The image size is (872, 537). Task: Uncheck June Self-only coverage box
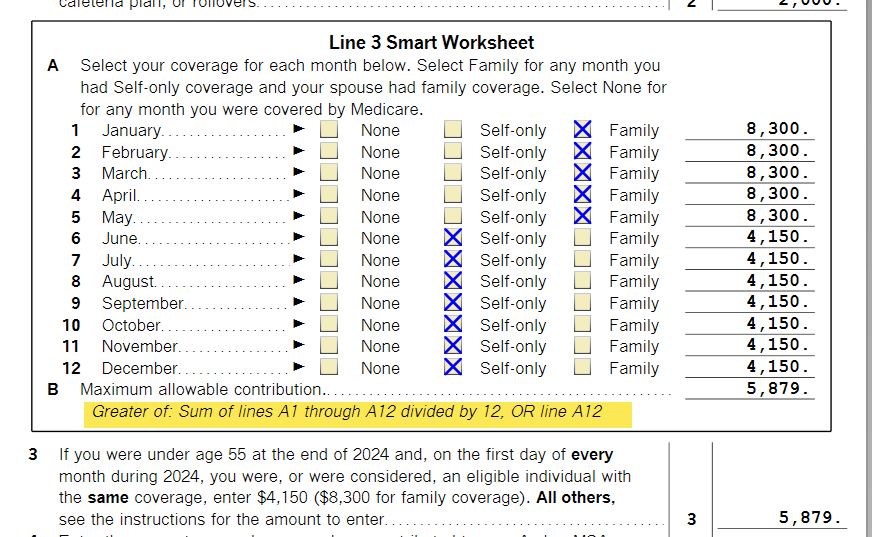pos(453,238)
